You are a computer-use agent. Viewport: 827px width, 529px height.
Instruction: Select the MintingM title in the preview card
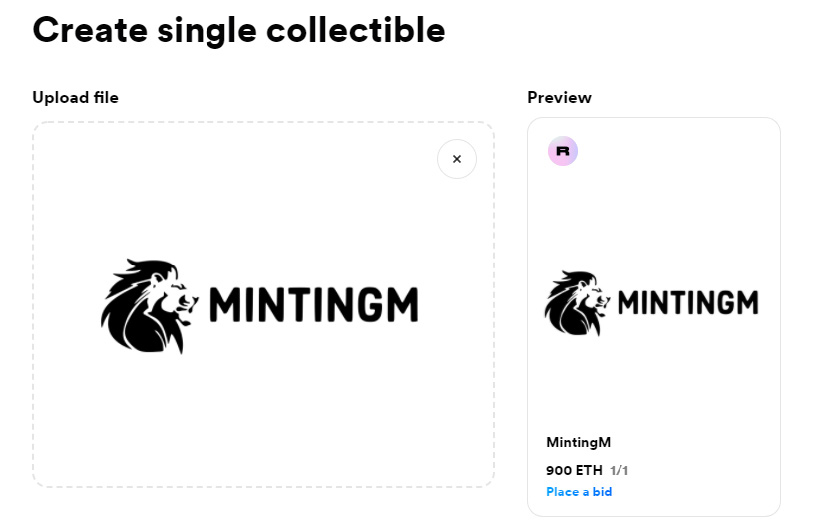(579, 442)
